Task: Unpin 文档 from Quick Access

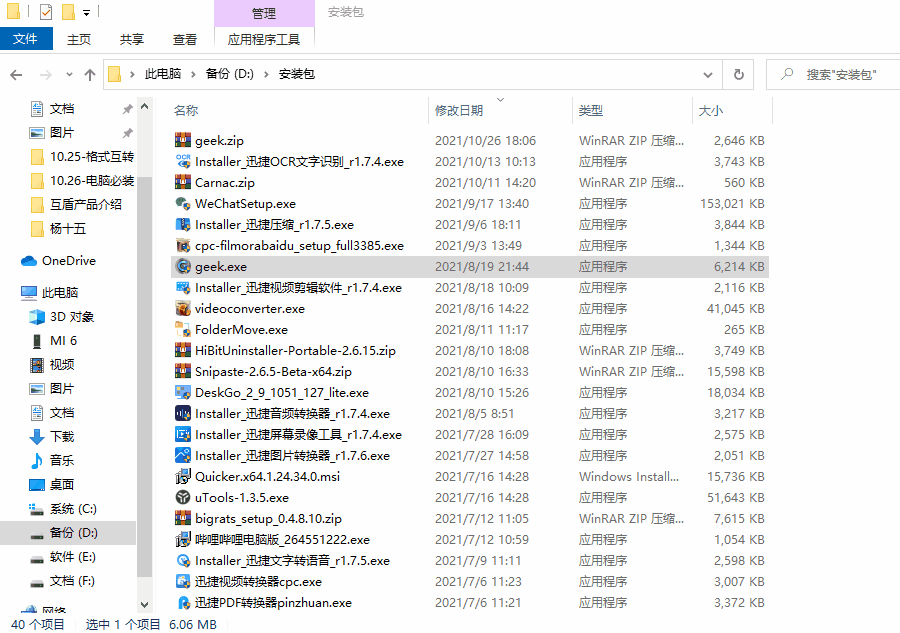Action: click(x=128, y=108)
